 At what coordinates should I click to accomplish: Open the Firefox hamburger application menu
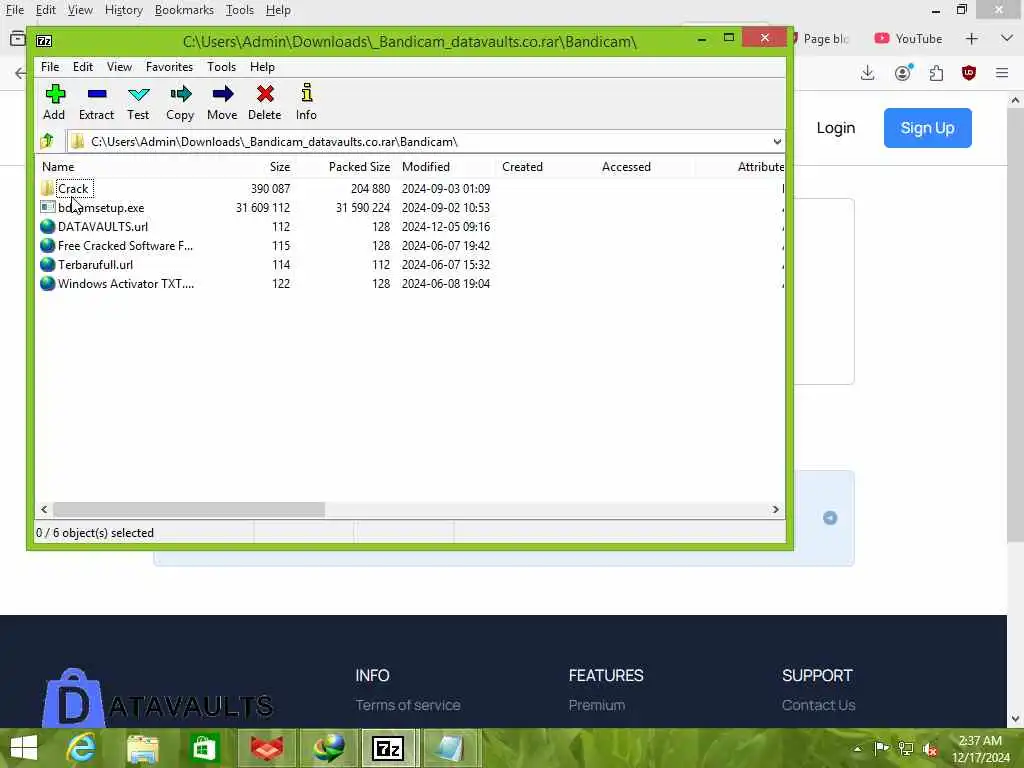click(1002, 72)
